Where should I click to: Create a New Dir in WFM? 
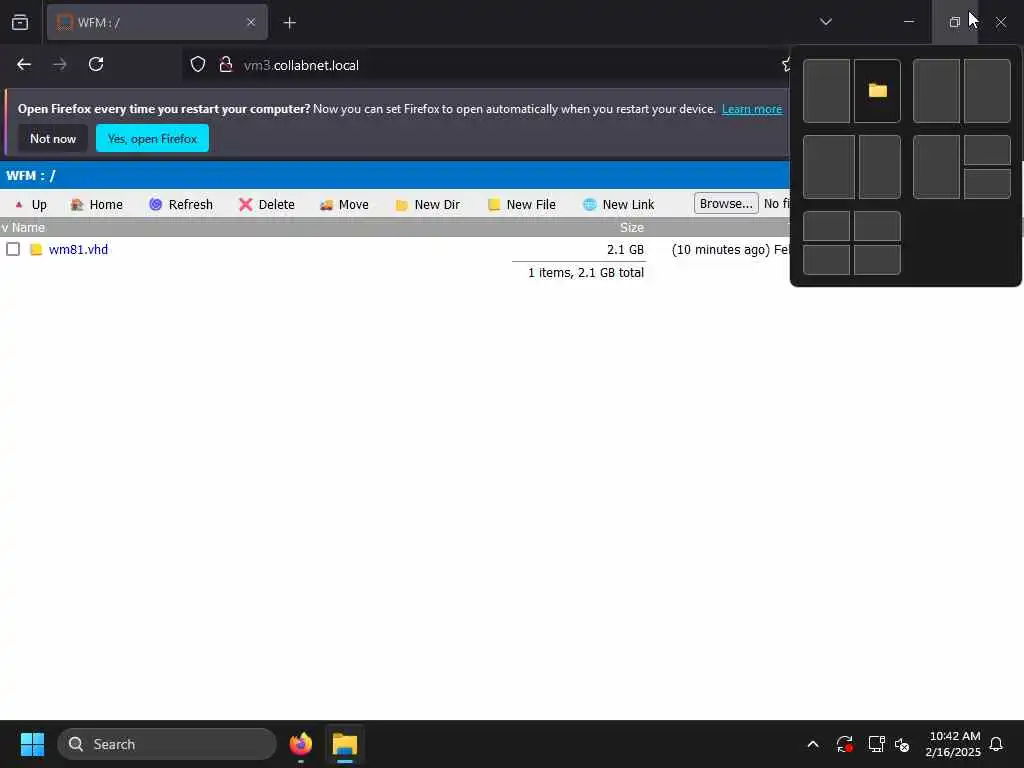(x=428, y=204)
